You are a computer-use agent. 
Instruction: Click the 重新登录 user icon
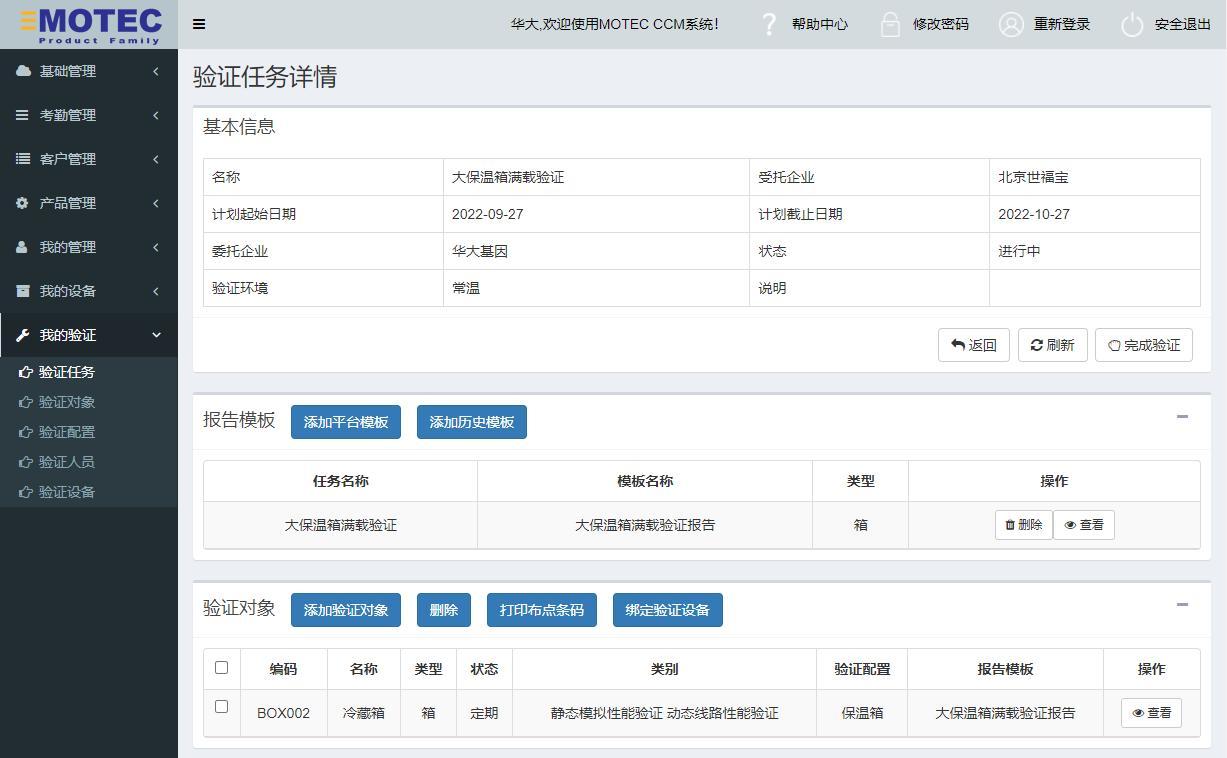(x=1010, y=24)
